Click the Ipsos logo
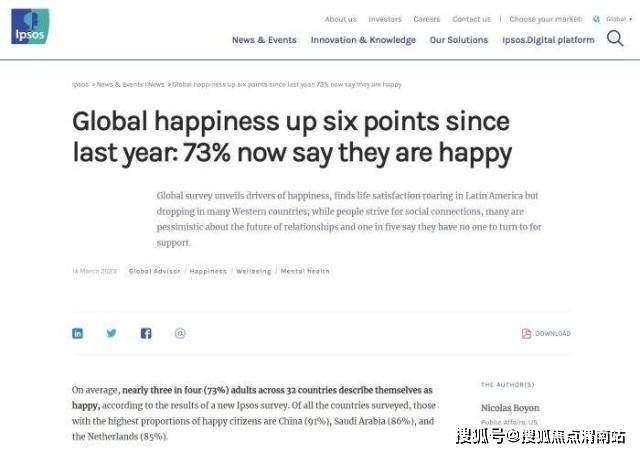This screenshot has height=453, width=640. point(30,26)
